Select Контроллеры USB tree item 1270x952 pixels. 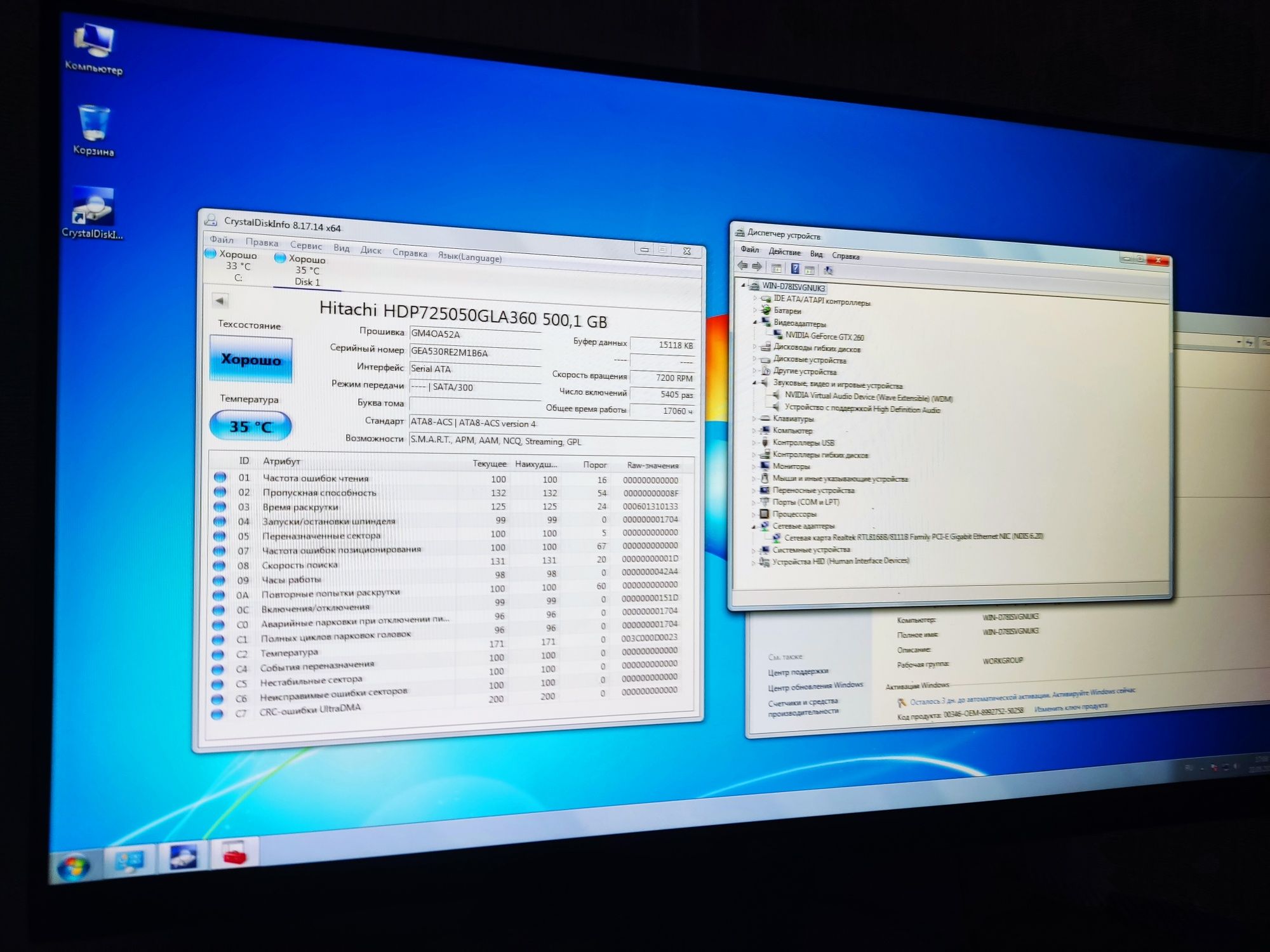803,442
